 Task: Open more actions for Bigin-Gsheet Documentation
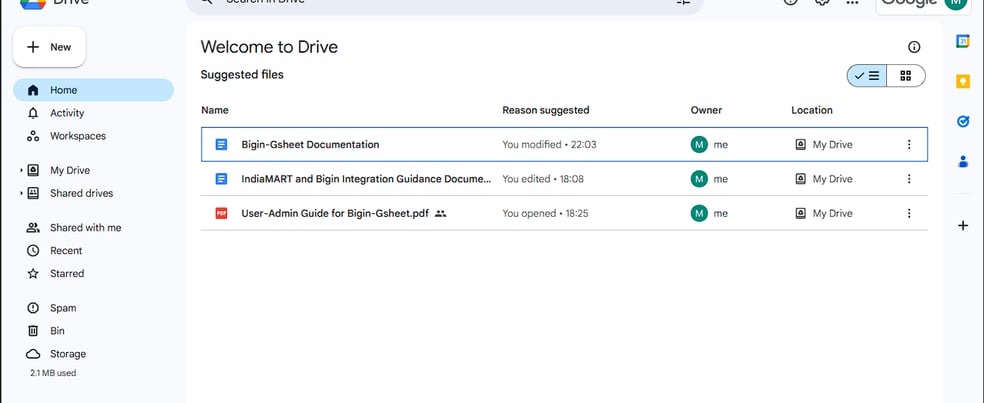[909, 144]
